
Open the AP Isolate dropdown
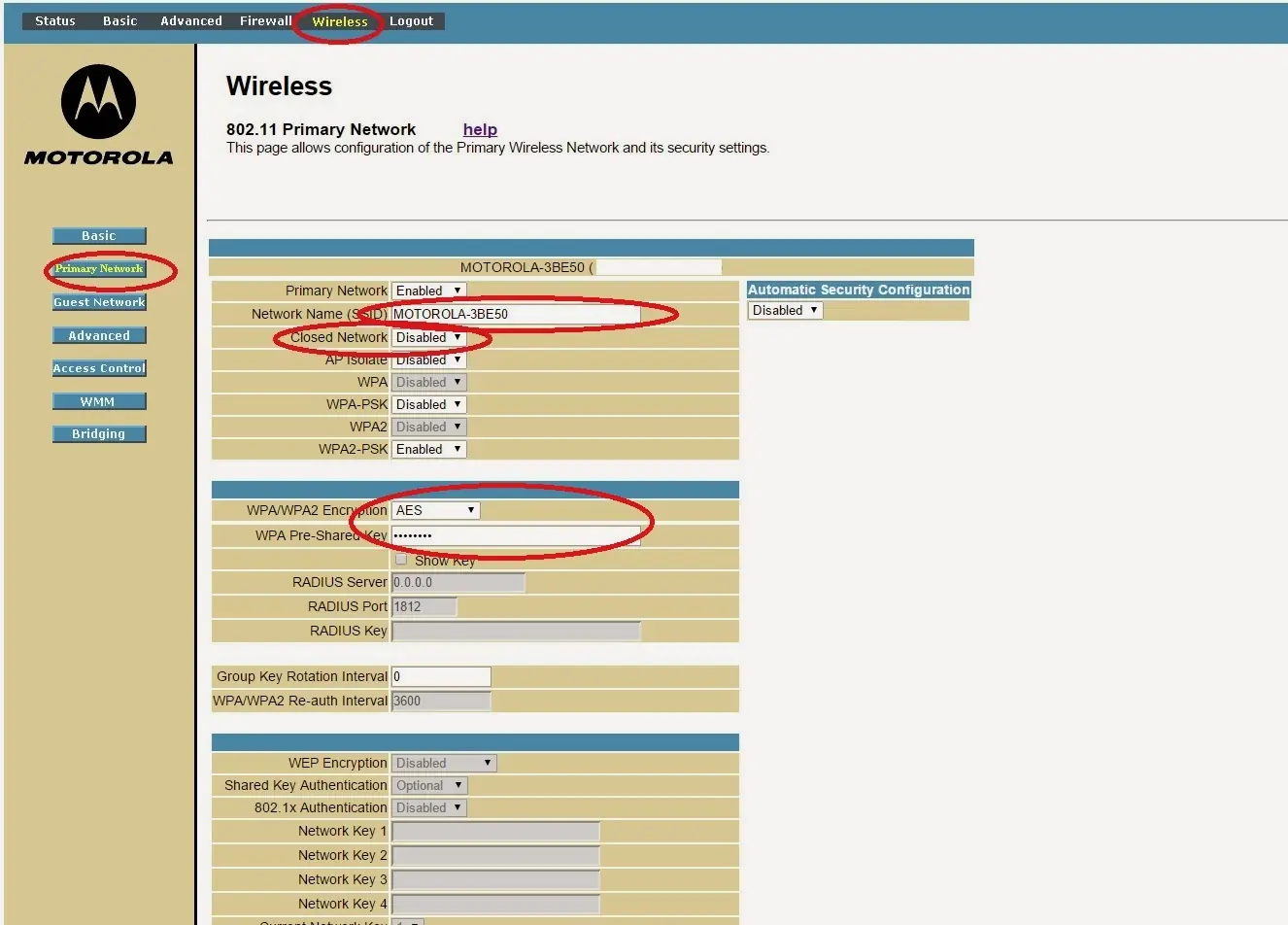coord(428,360)
